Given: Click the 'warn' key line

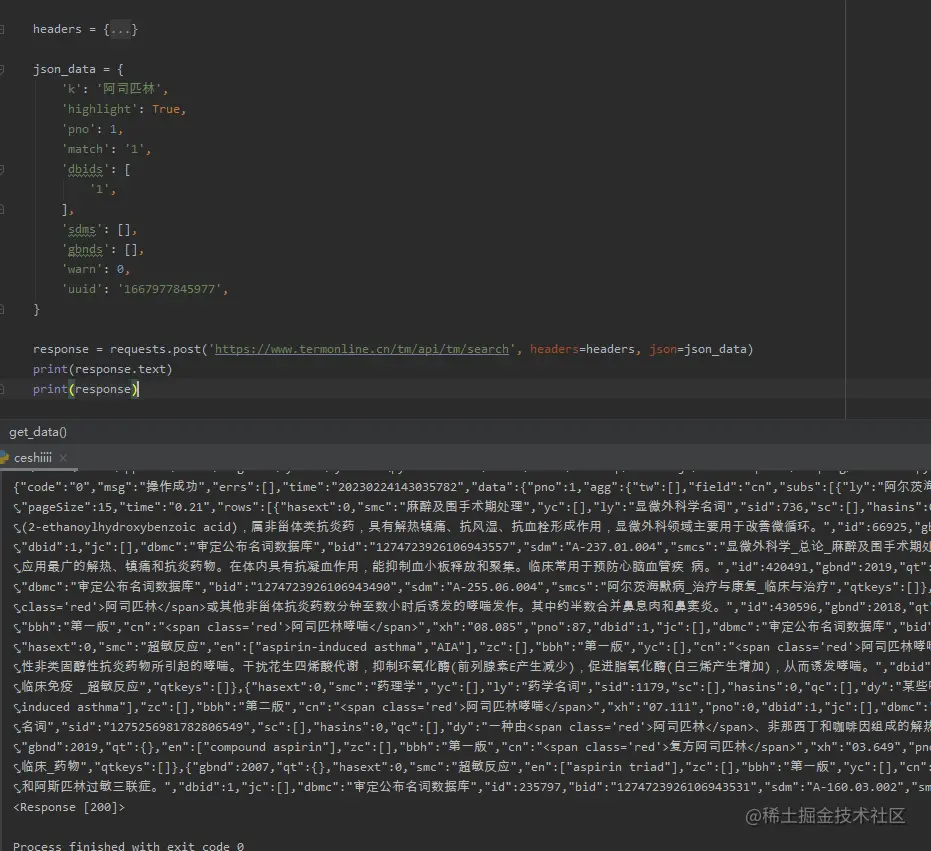Looking at the screenshot, I should click(x=96, y=269).
